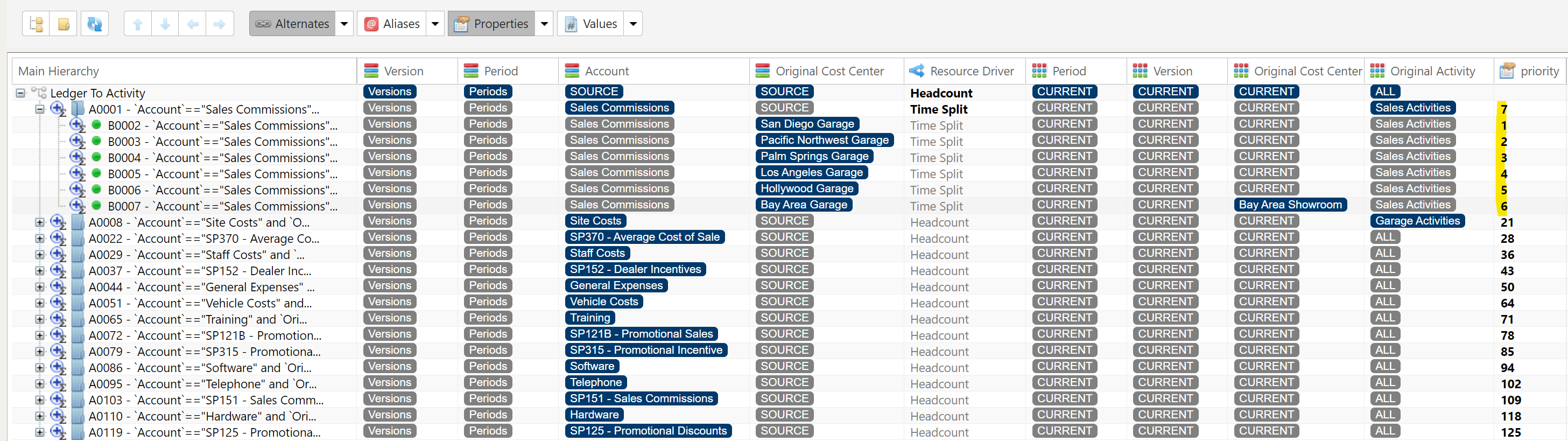Click the Pacific Northwest Garage tag

824,140
